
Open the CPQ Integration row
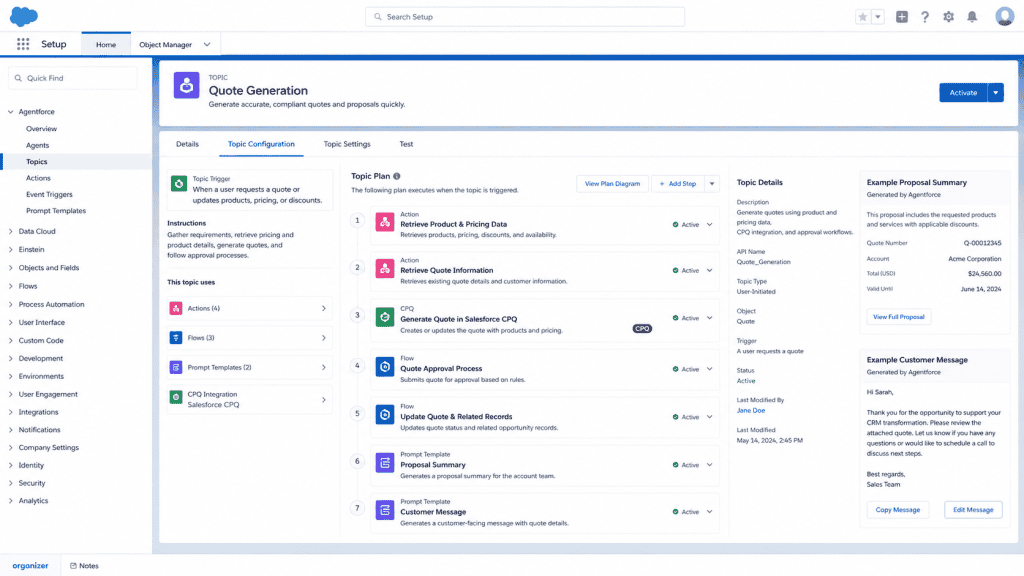(x=249, y=399)
